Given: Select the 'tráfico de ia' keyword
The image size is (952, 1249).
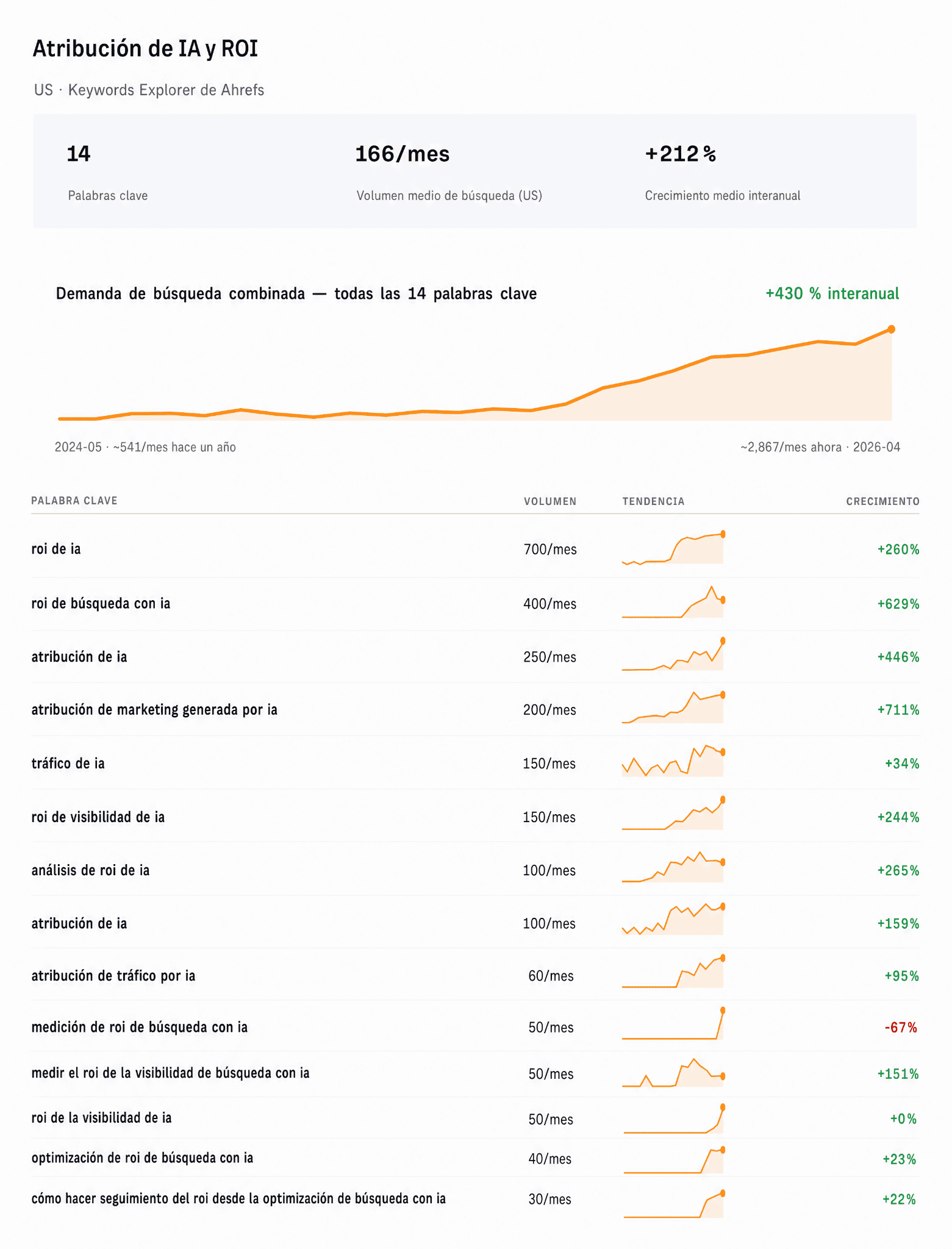Looking at the screenshot, I should pyautogui.click(x=68, y=763).
